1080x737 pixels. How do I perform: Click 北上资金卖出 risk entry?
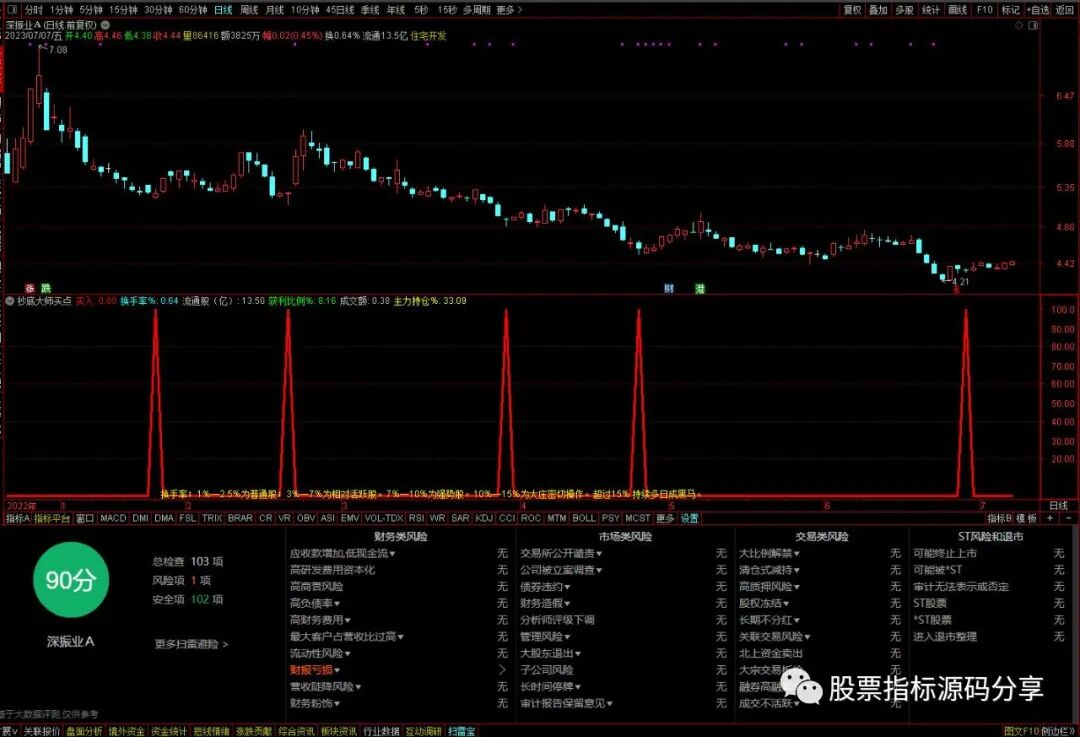[x=770, y=653]
